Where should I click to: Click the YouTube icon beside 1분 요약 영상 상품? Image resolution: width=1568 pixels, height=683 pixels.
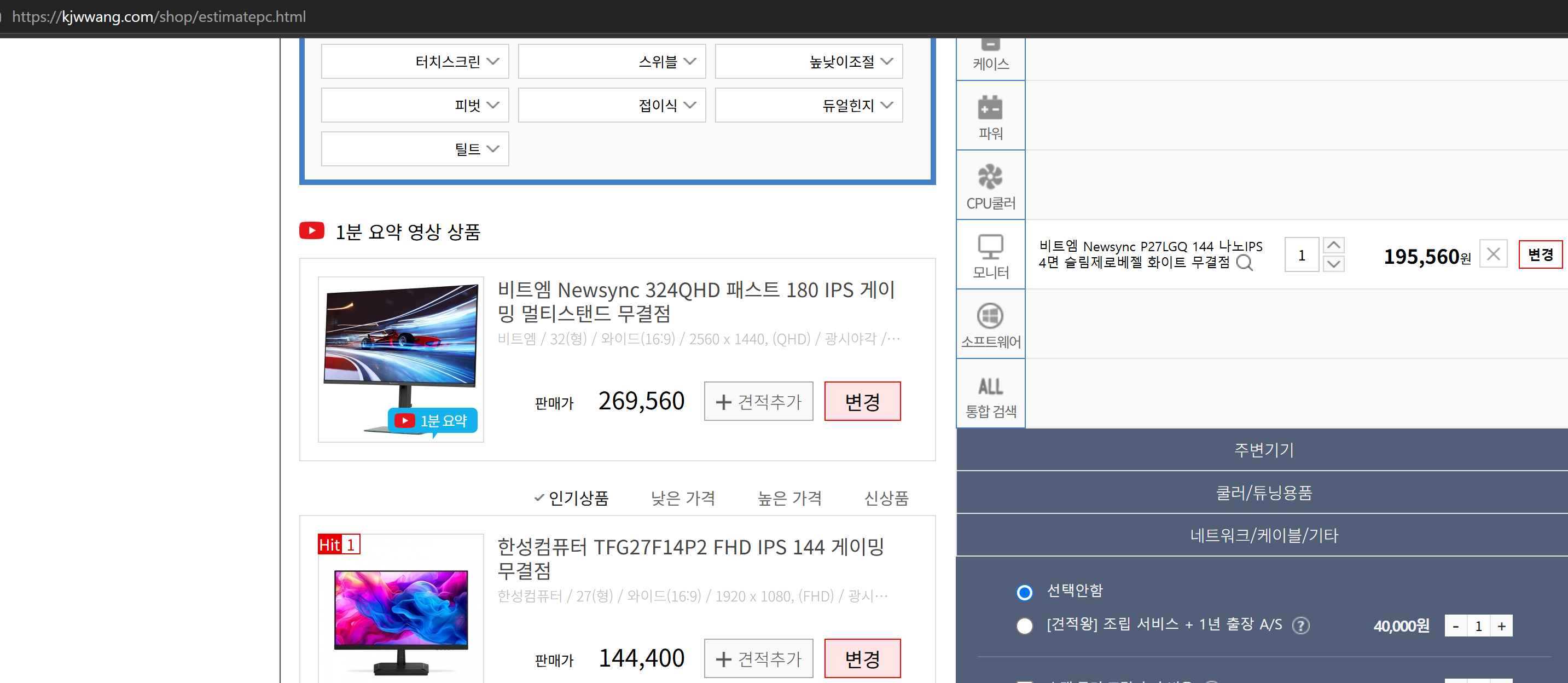point(312,231)
